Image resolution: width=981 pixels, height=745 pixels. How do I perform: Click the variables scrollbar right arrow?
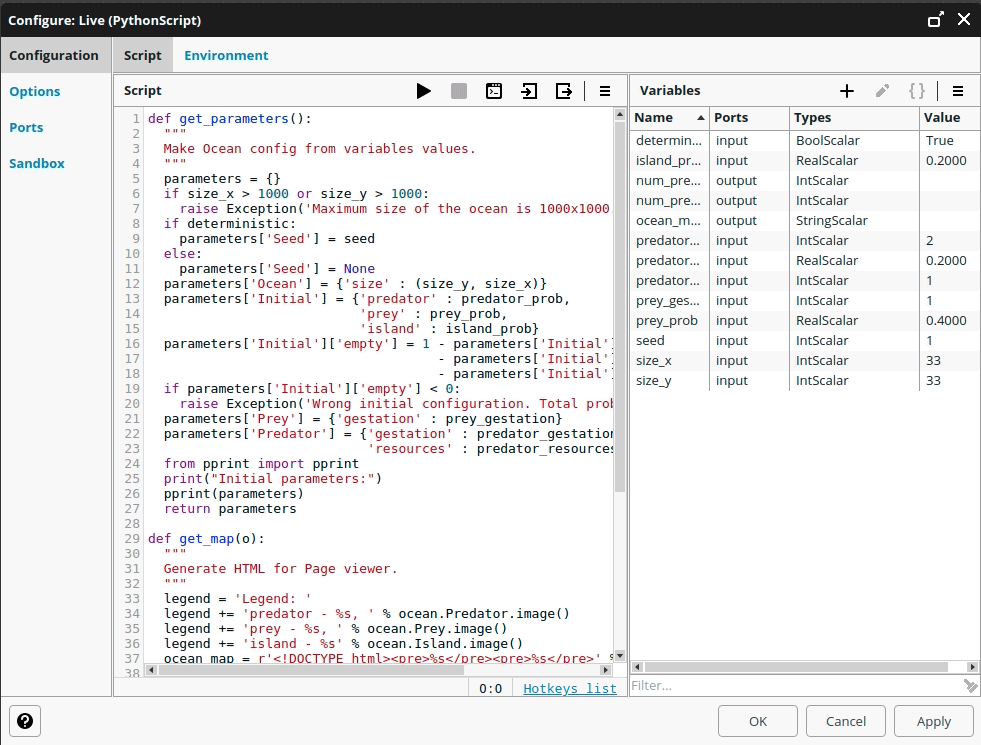pos(972,667)
